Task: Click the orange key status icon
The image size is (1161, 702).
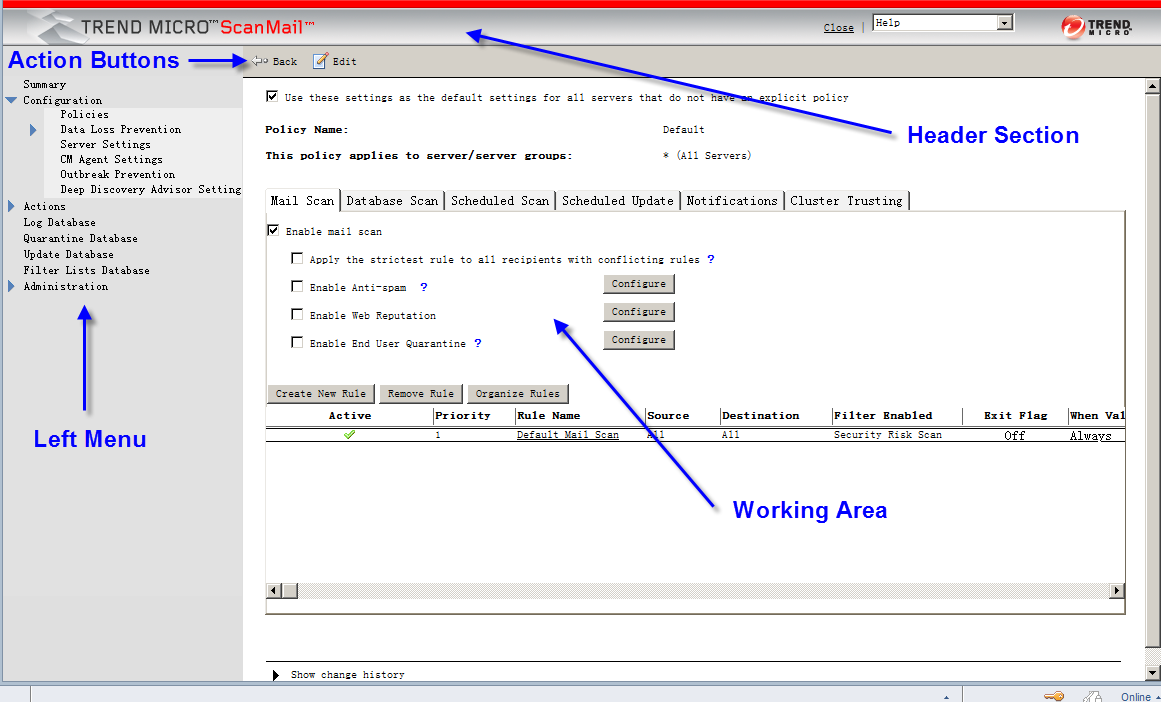Action: coord(1053,696)
